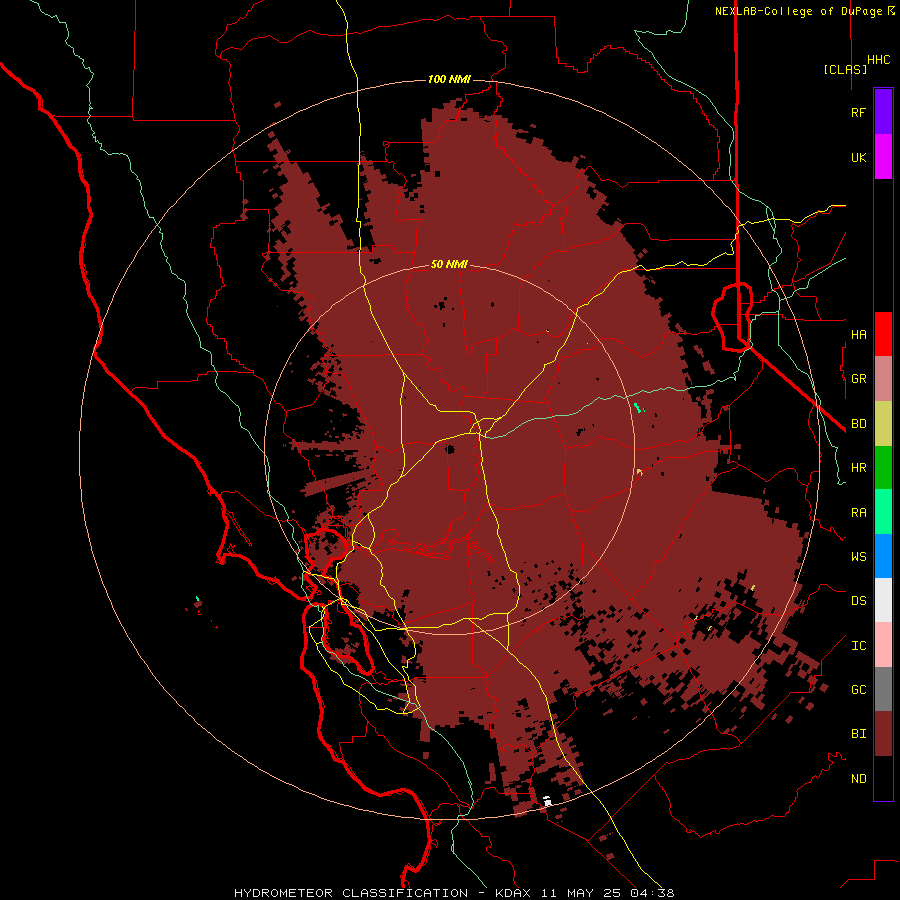Click the UK magenta legend swatch
This screenshot has width=900, height=900.
pyautogui.click(x=883, y=157)
